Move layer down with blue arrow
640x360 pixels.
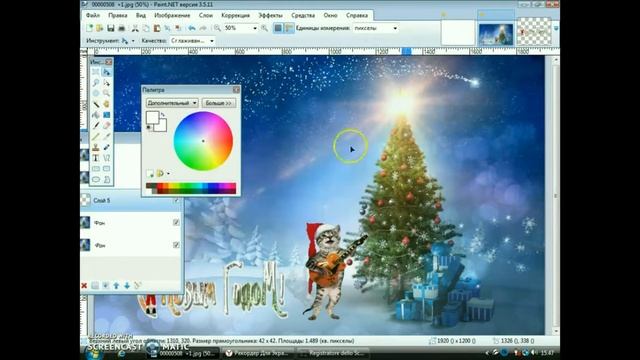tap(127, 286)
